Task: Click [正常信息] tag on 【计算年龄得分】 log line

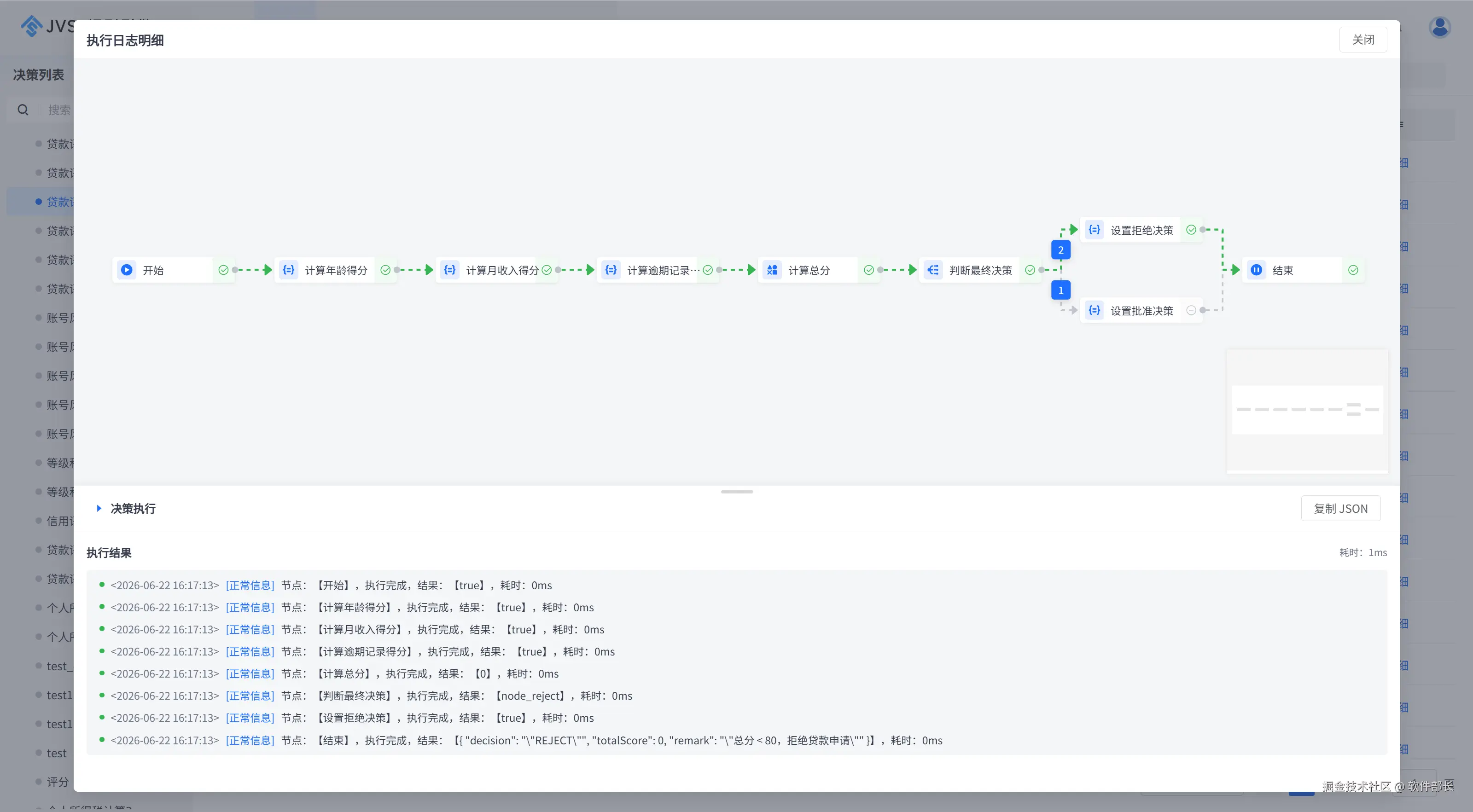Action: pyautogui.click(x=250, y=607)
